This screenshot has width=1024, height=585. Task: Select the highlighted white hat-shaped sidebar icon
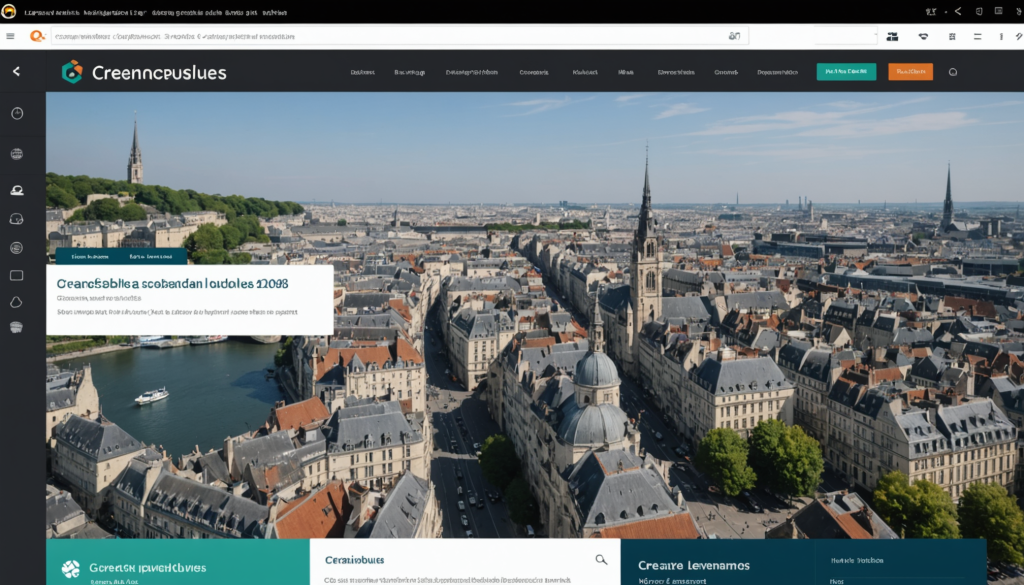pos(17,190)
